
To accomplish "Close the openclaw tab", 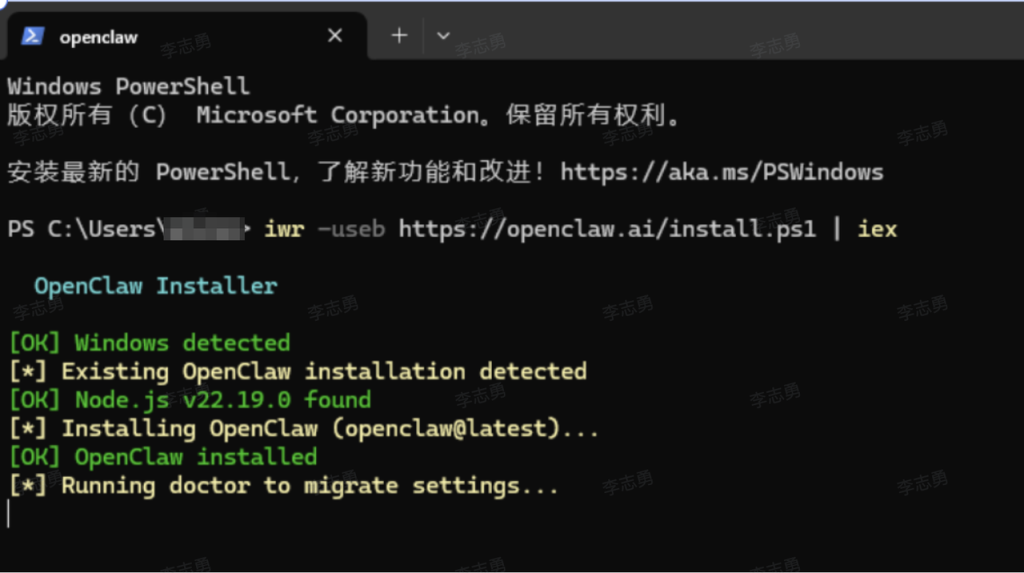I will pos(335,36).
